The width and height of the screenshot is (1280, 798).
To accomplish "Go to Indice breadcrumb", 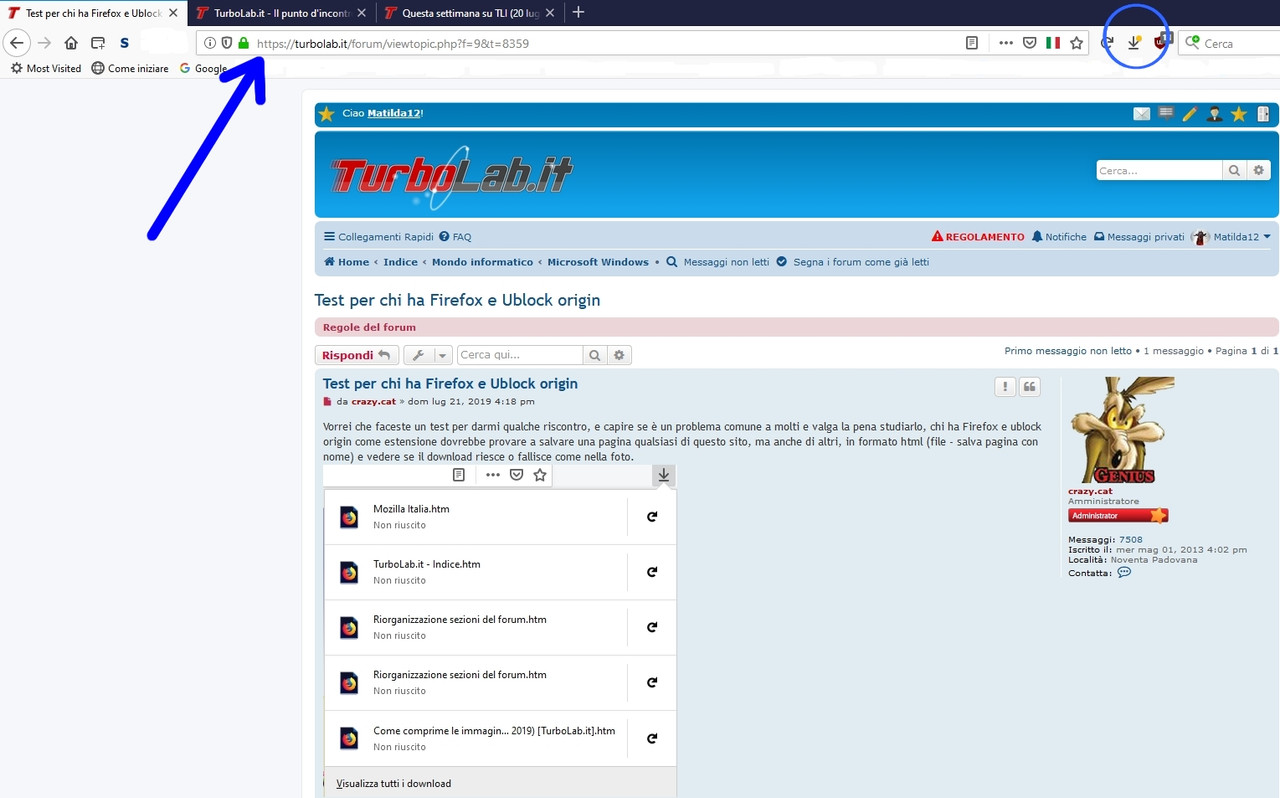I will tap(400, 262).
